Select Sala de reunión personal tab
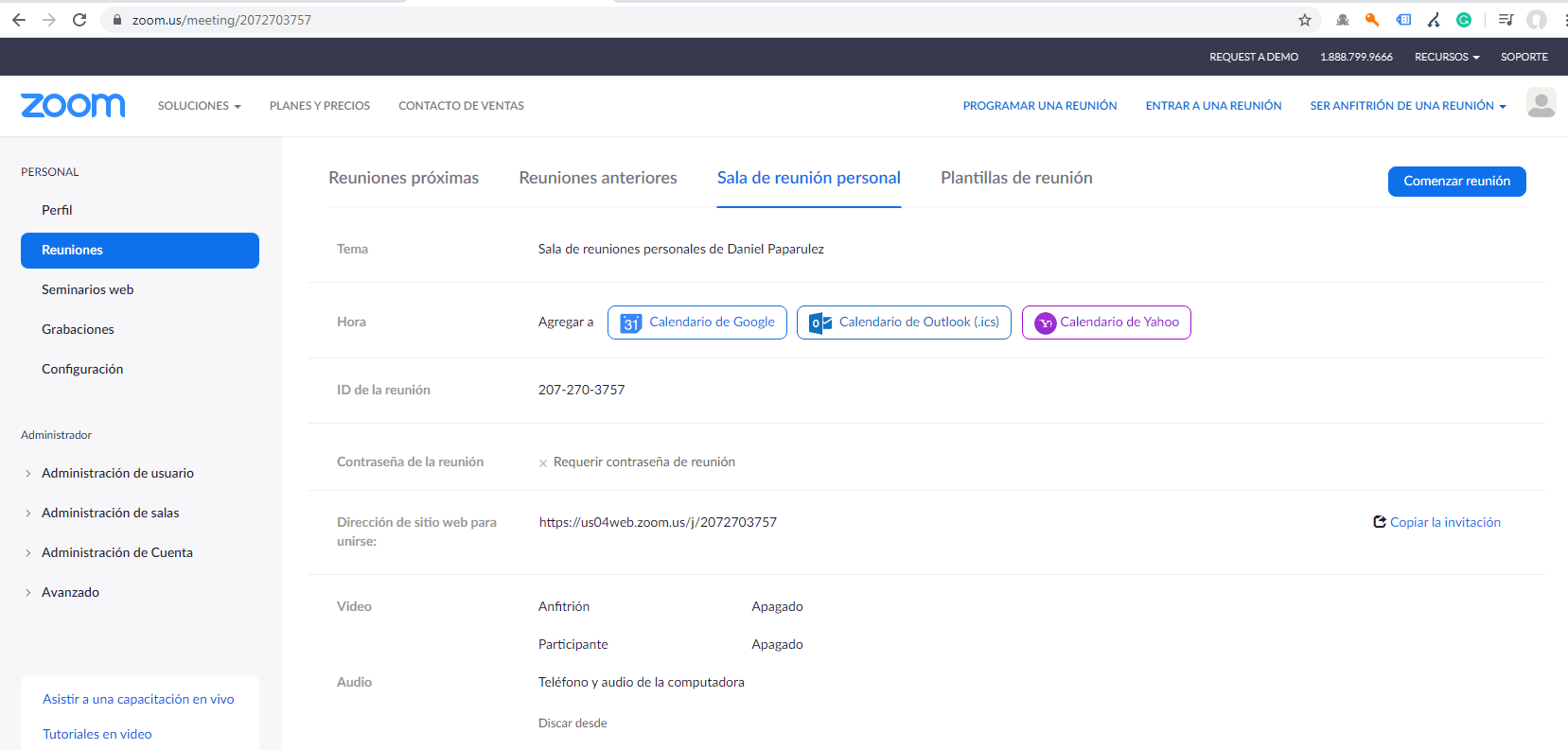The width and height of the screenshot is (1568, 750). click(x=809, y=178)
